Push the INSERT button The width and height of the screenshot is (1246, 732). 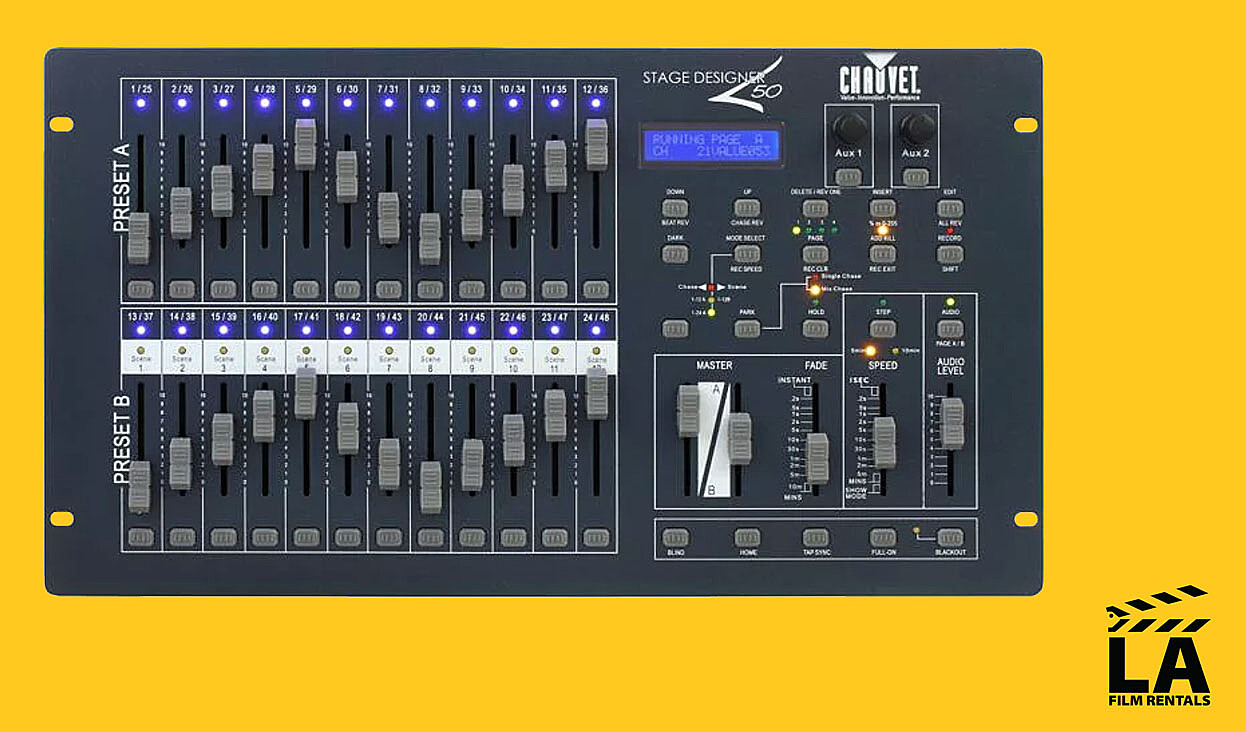[x=882, y=208]
